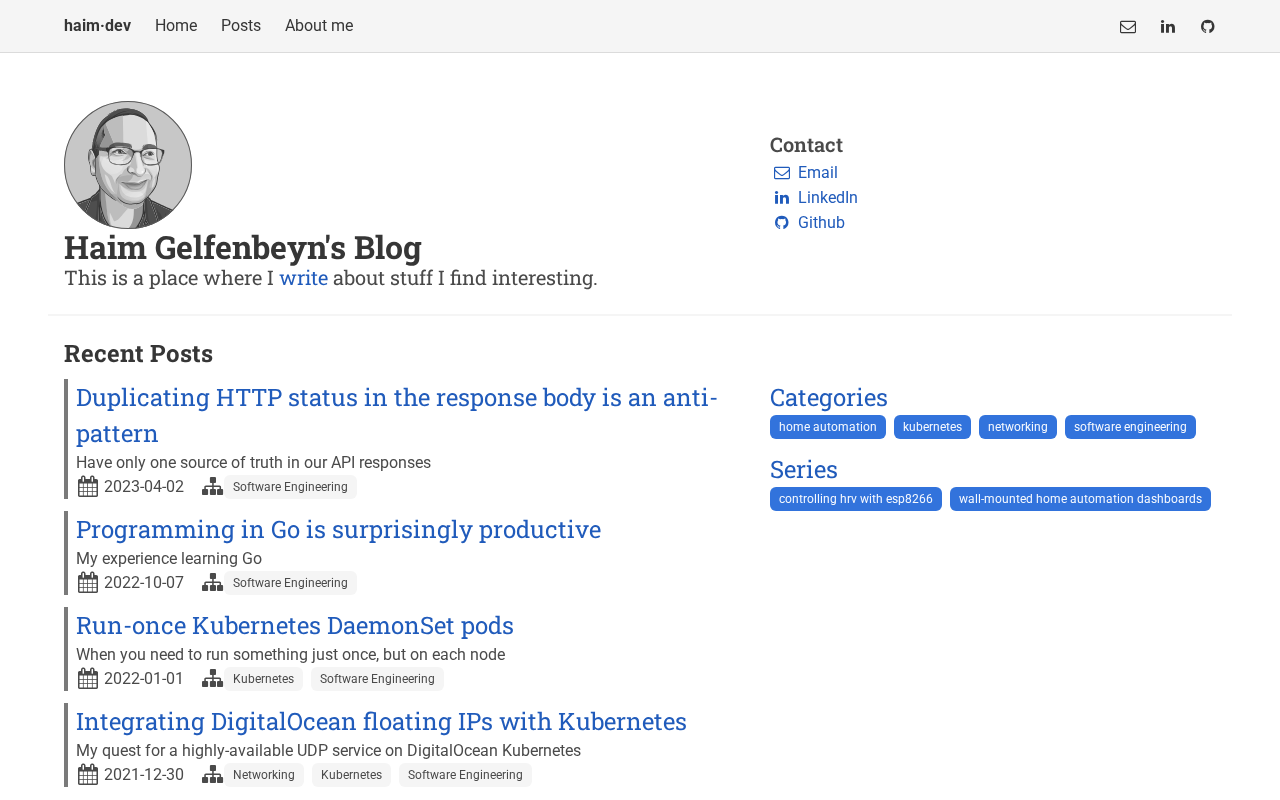The height and width of the screenshot is (800, 1280).
Task: Navigate to Home in navbar
Action: (x=176, y=26)
